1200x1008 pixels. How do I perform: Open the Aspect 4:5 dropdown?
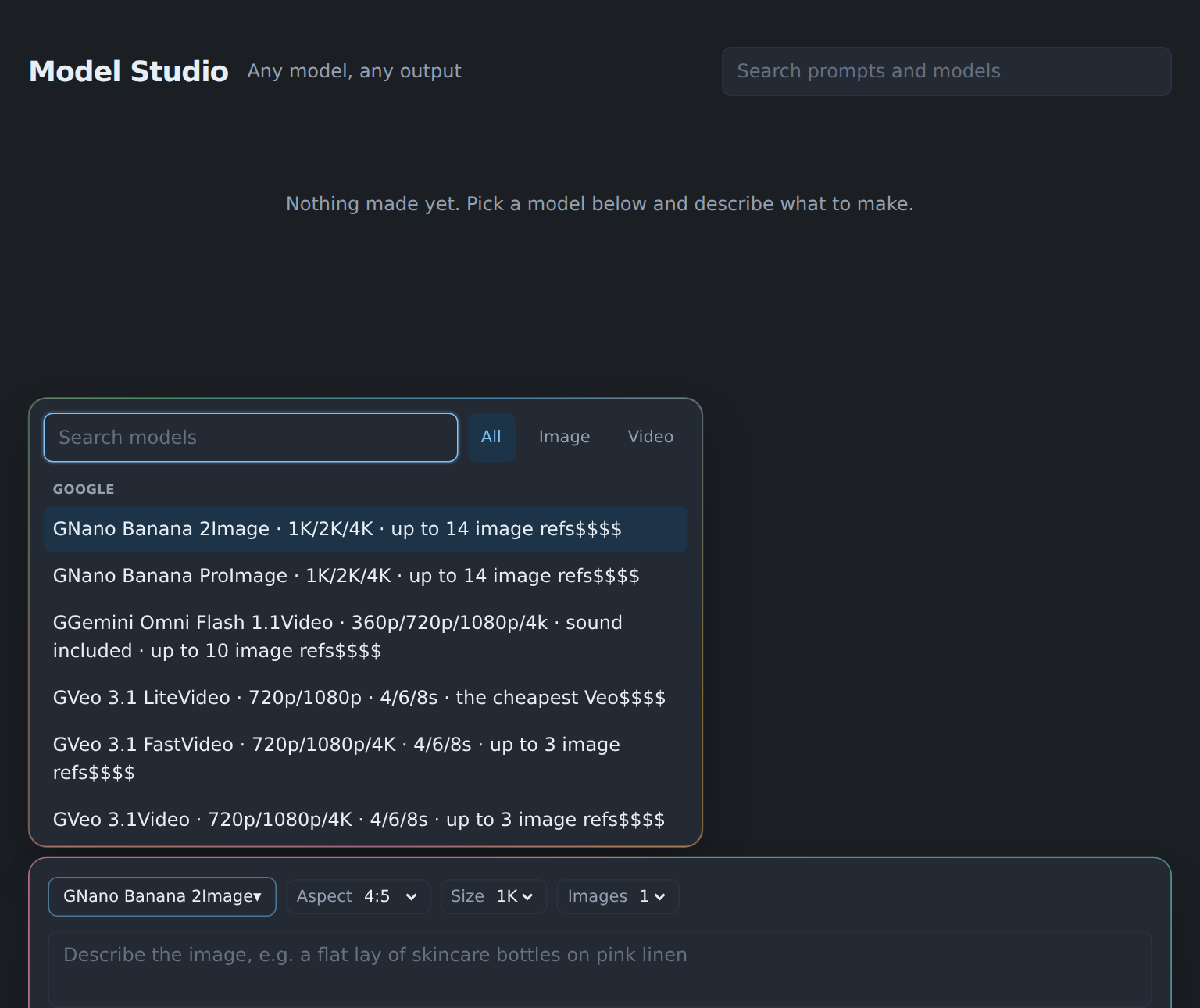(x=358, y=896)
